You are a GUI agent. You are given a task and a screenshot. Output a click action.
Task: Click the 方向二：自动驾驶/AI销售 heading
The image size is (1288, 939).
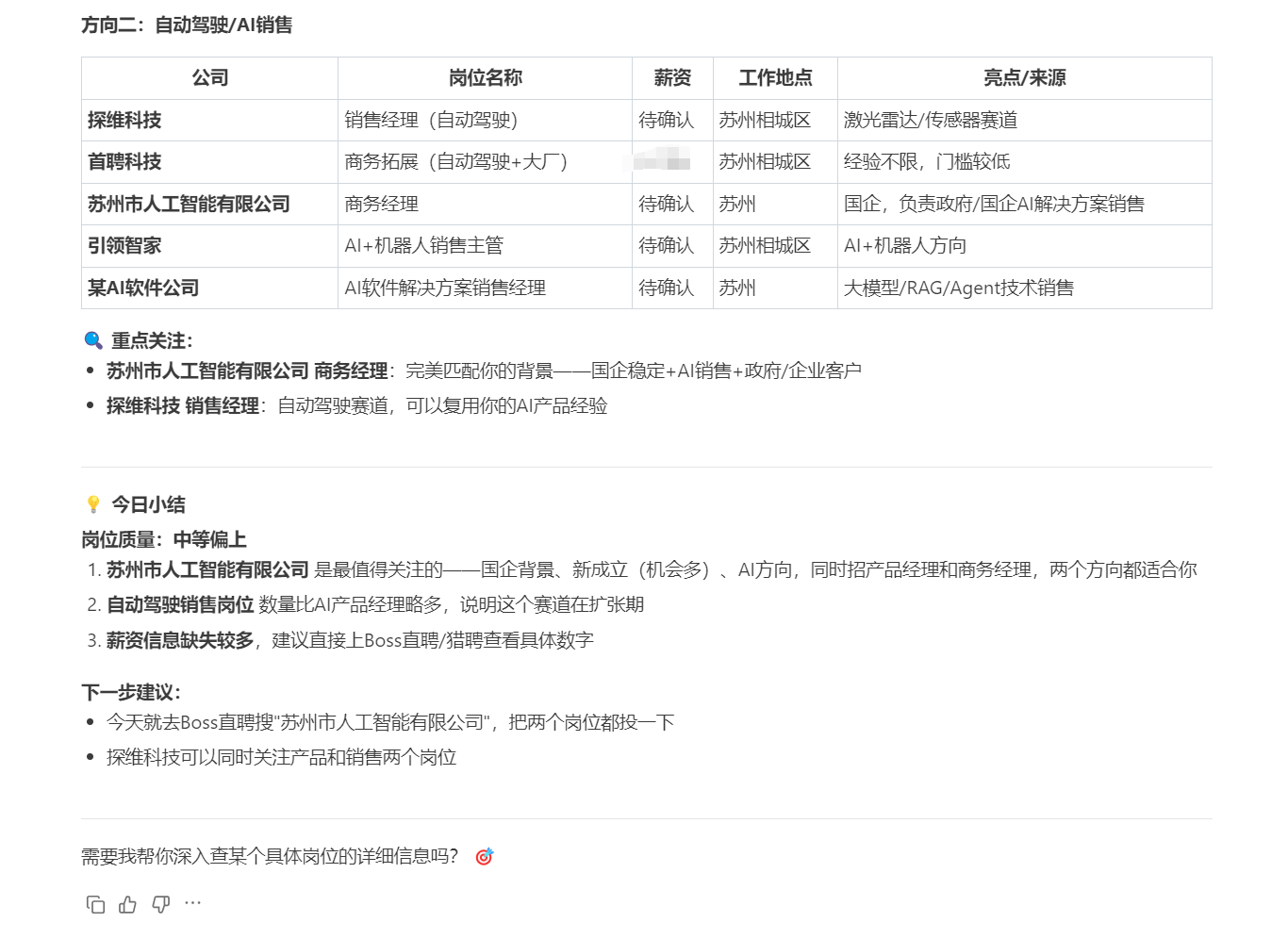(187, 25)
